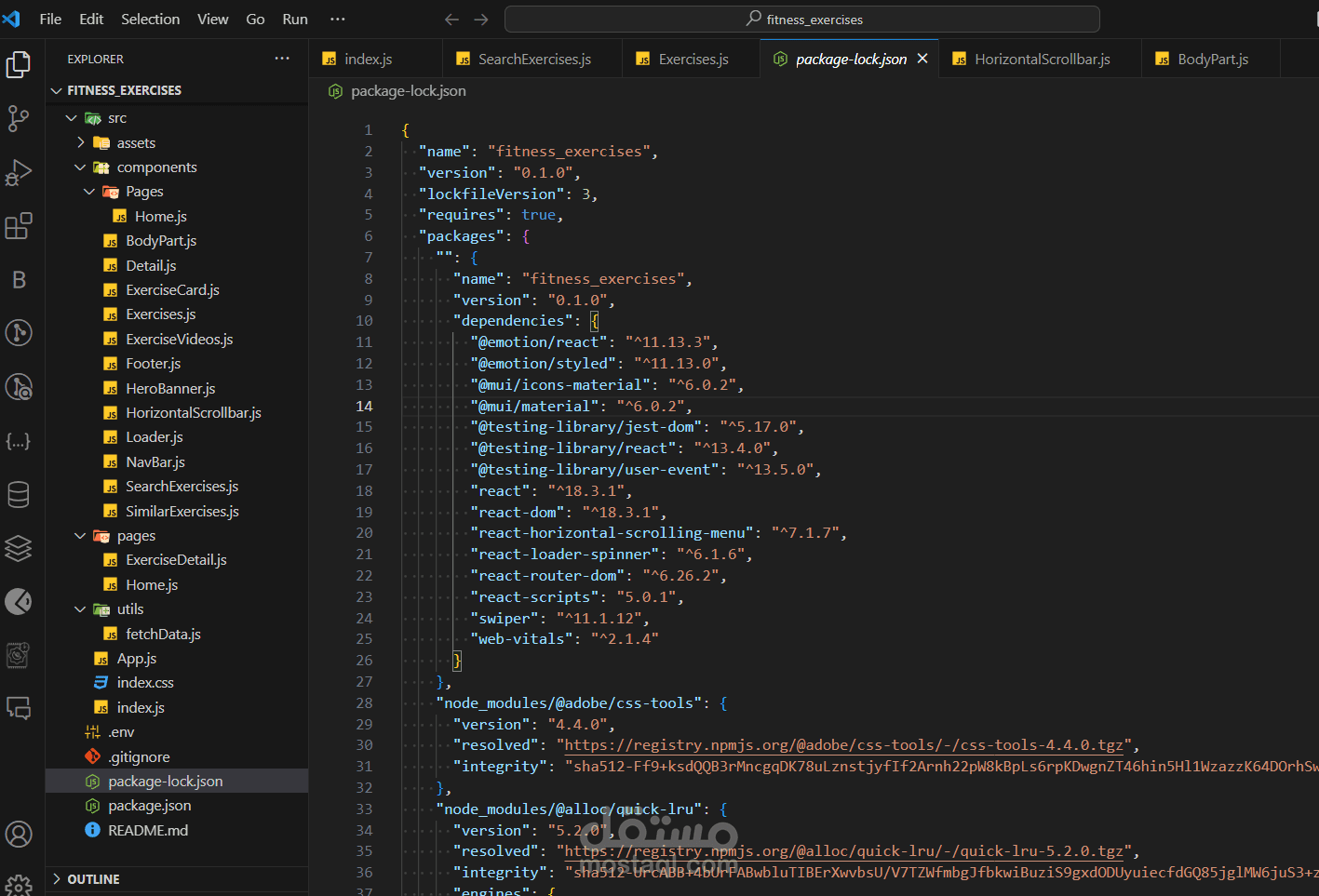Open the Extensions view
Image resolution: width=1319 pixels, height=896 pixels.
point(19,226)
